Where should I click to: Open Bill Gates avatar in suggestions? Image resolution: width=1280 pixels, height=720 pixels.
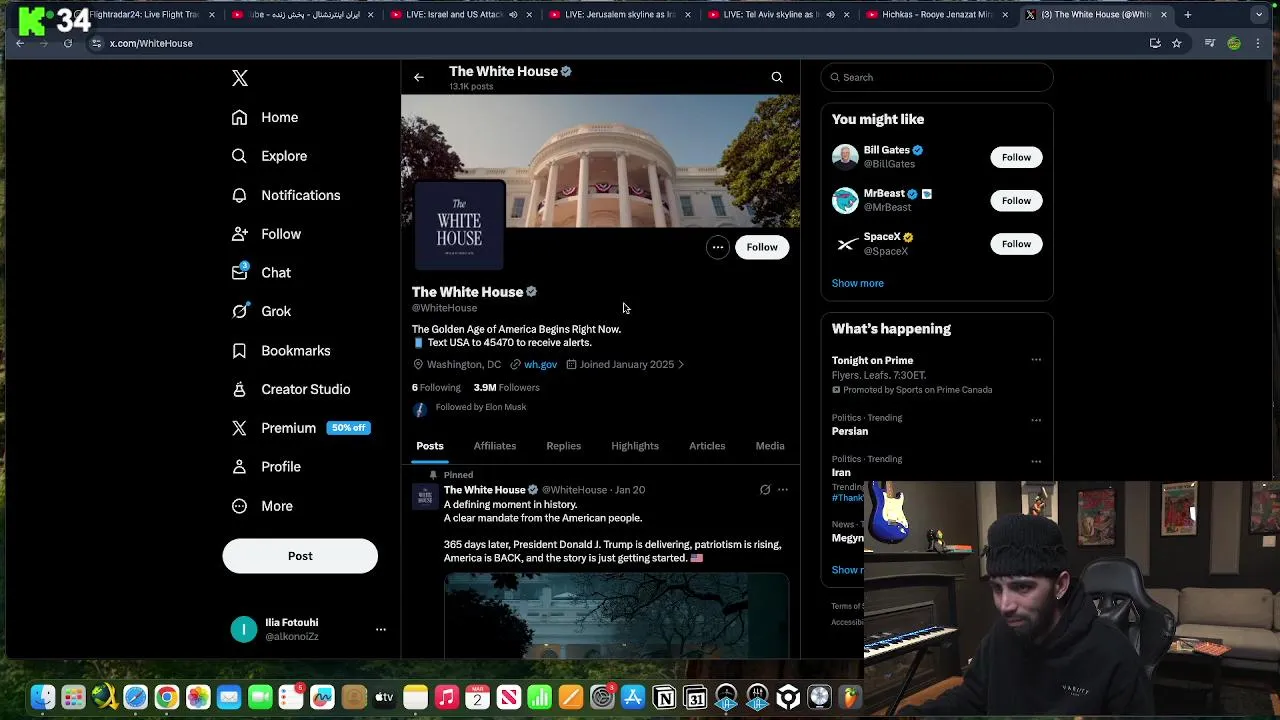coord(845,157)
